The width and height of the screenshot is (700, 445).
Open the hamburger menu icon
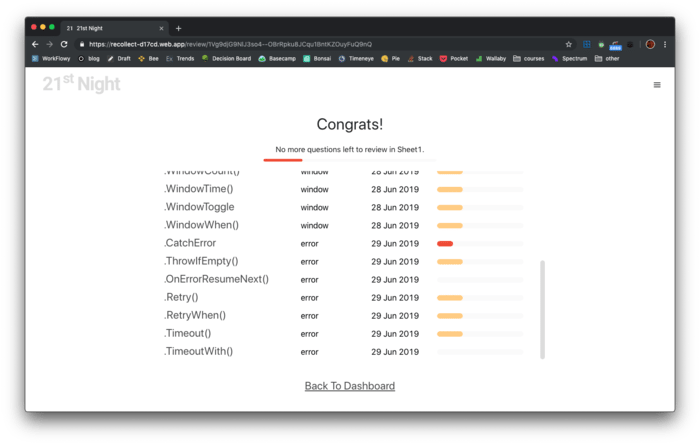coord(657,85)
